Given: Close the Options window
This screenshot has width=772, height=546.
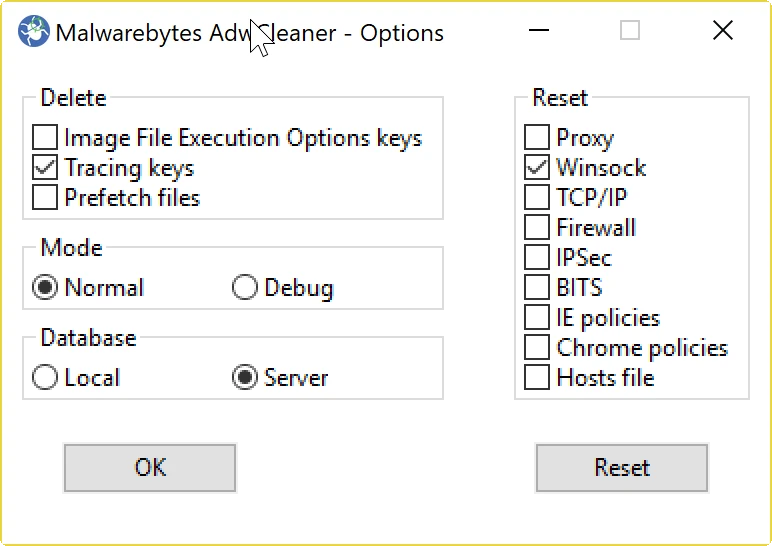Looking at the screenshot, I should tap(723, 31).
